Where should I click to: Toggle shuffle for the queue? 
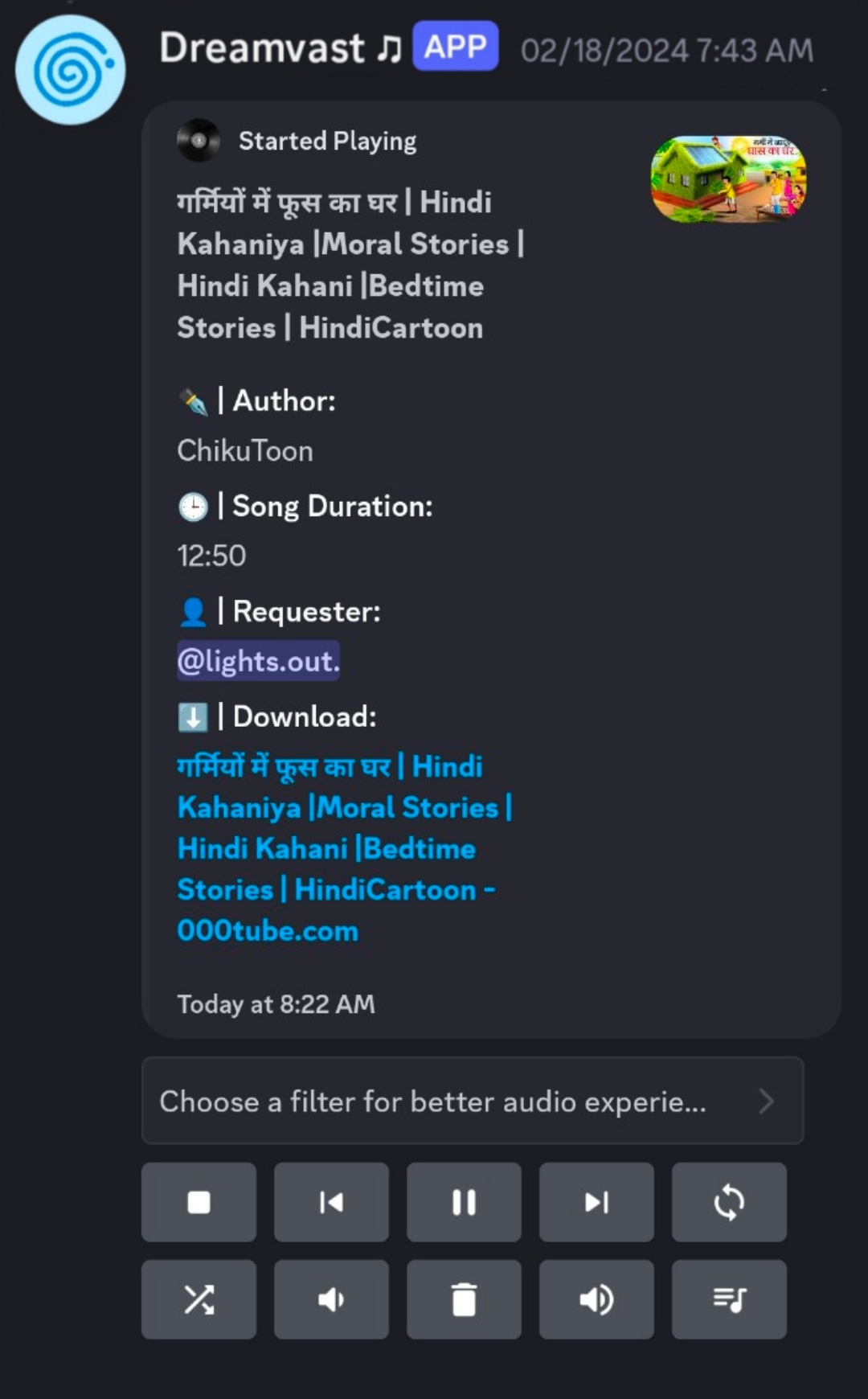(199, 1299)
